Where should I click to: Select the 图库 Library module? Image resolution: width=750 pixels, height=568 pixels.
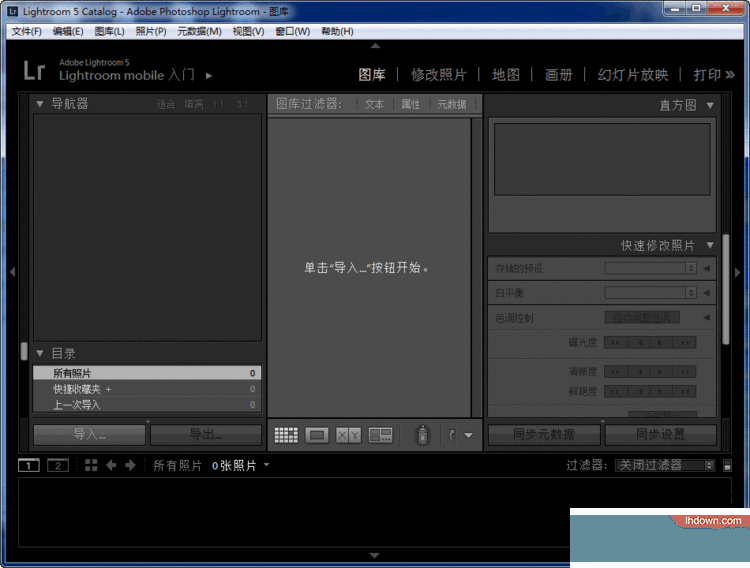click(372, 75)
